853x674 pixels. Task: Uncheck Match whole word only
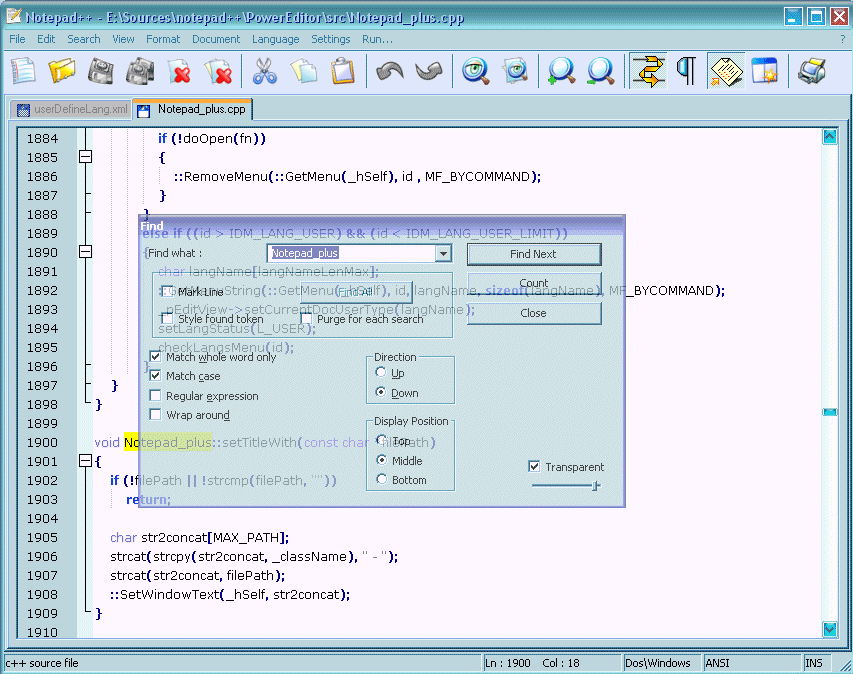pyautogui.click(x=156, y=356)
